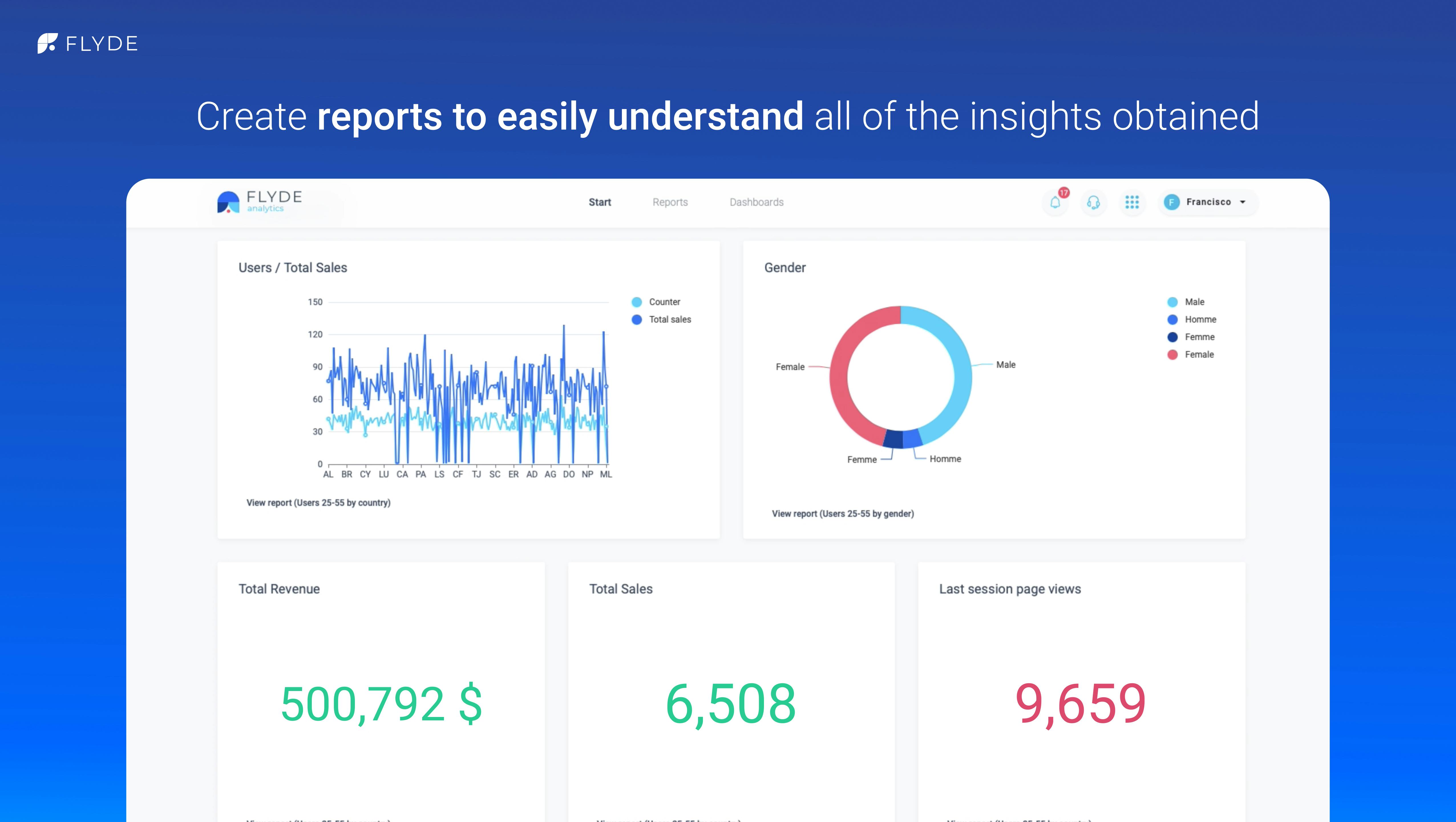Open the apps grid launcher

pos(1132,202)
